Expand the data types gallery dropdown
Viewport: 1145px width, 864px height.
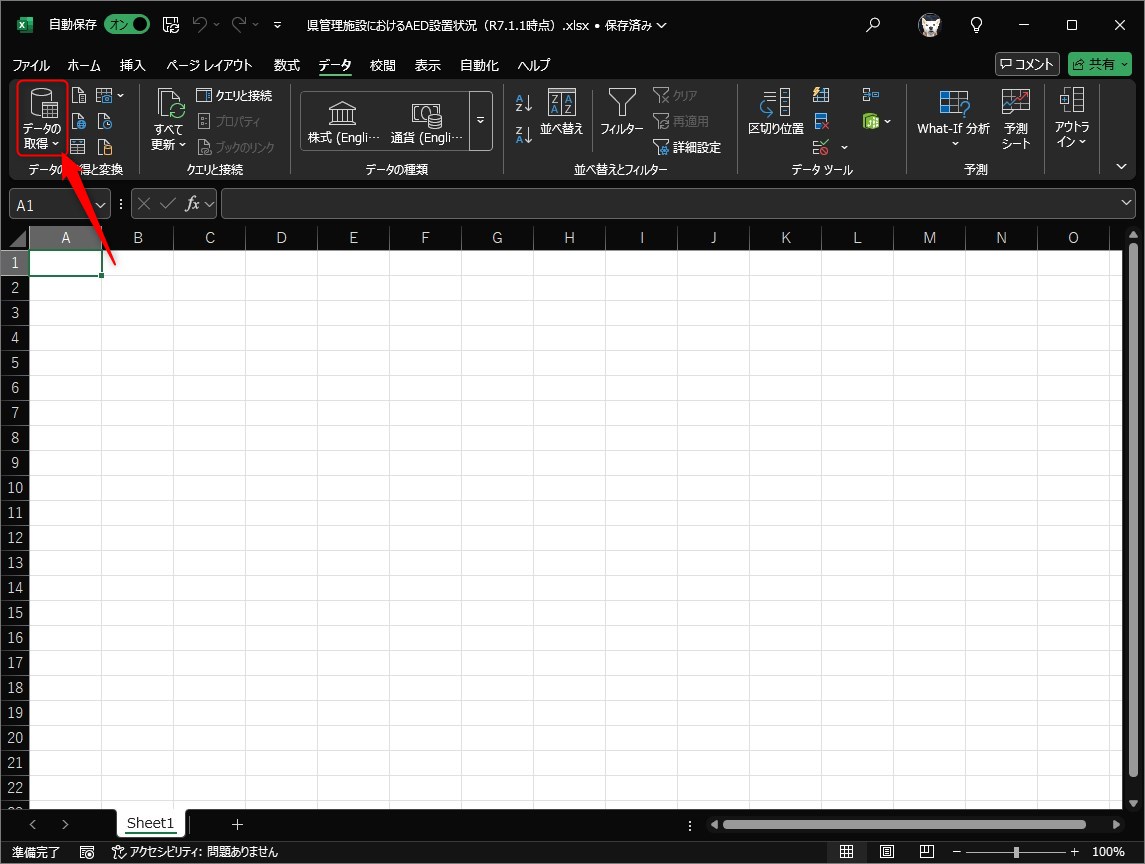coord(481,121)
